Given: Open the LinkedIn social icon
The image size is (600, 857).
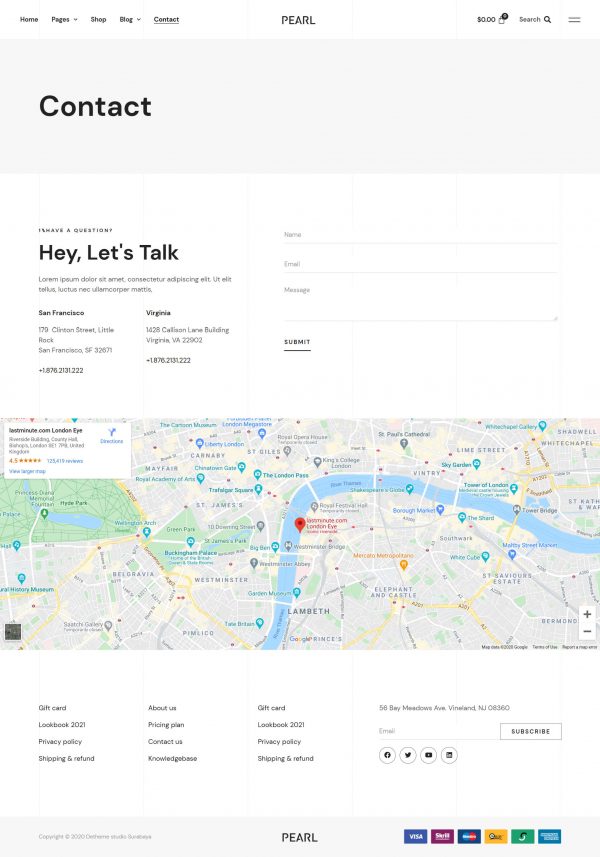Looking at the screenshot, I should [449, 755].
